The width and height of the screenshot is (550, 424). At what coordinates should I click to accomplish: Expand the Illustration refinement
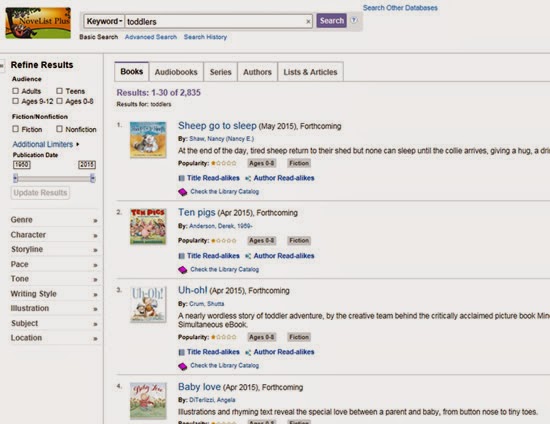pyautogui.click(x=54, y=308)
